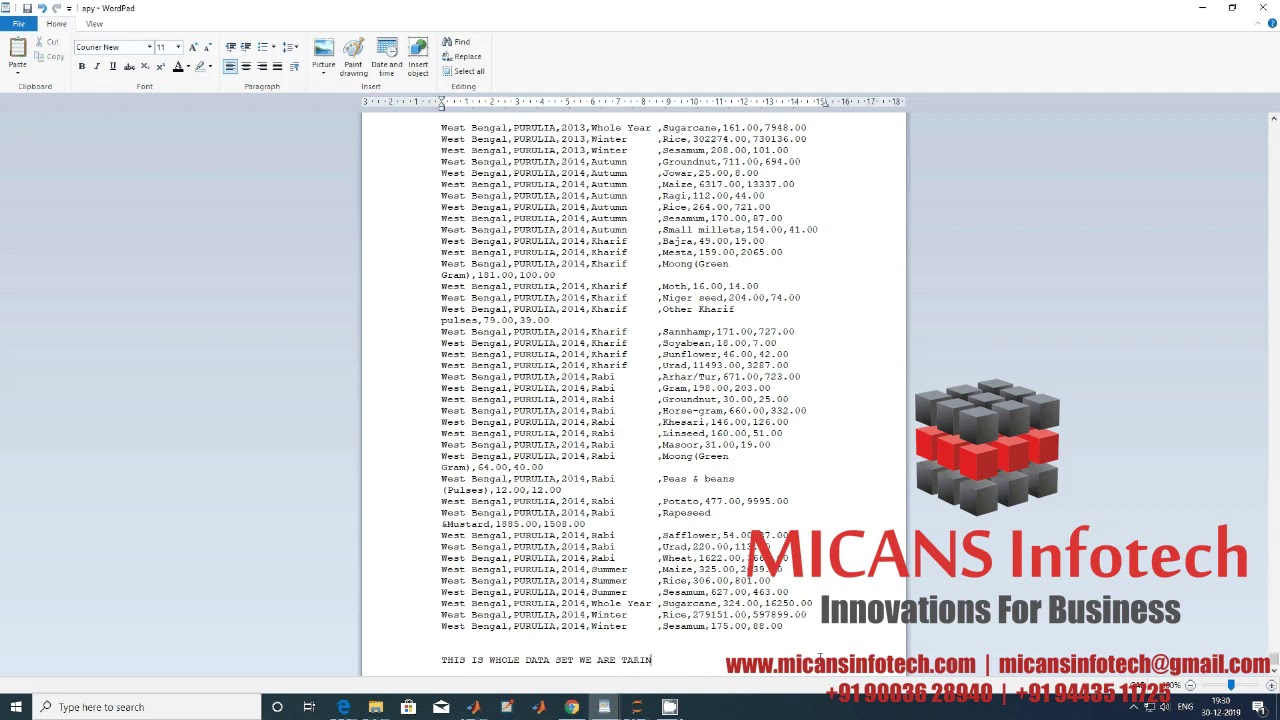Place cursor after 'THIS IS WHOLE DATA SET' line
The width and height of the screenshot is (1280, 720).
click(652, 660)
